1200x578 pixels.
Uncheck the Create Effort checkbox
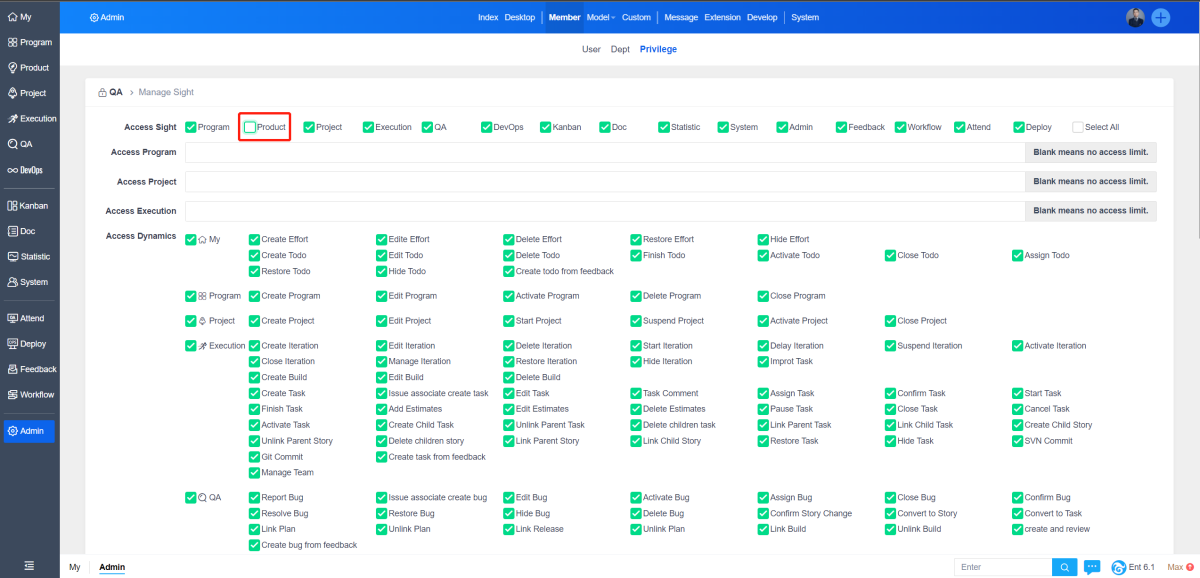click(254, 240)
